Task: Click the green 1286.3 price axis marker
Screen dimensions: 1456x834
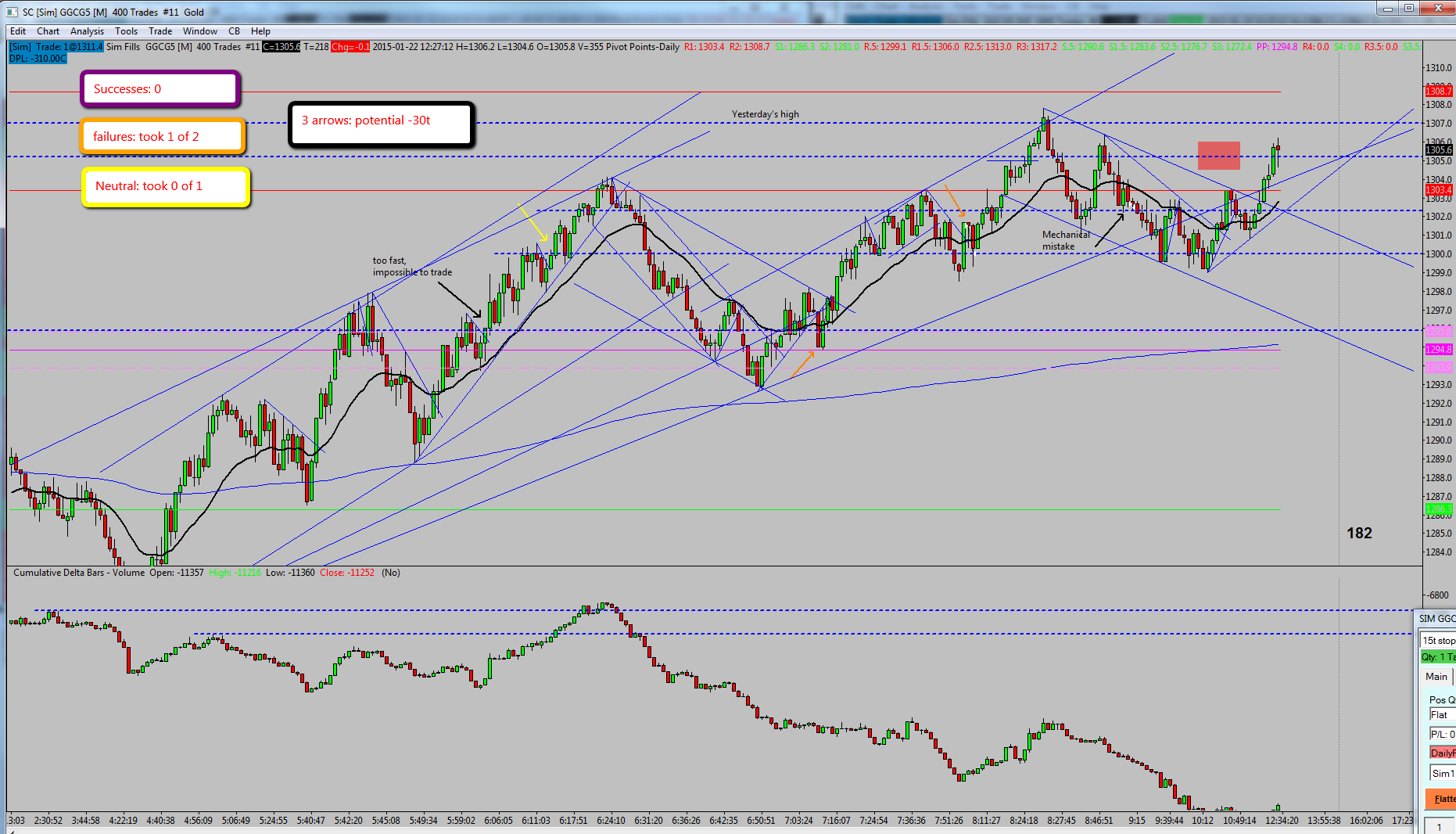Action: [1439, 509]
